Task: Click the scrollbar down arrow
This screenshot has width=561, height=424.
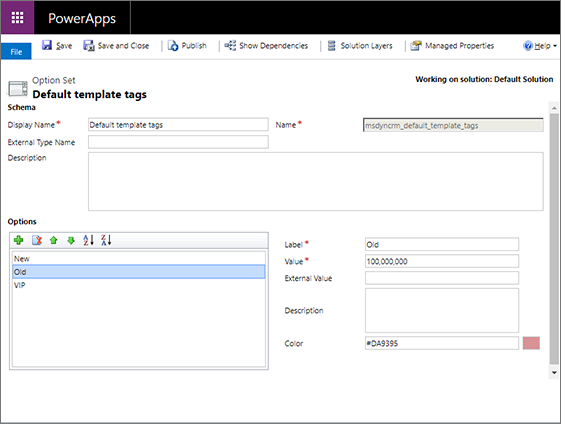Action: tap(554, 372)
